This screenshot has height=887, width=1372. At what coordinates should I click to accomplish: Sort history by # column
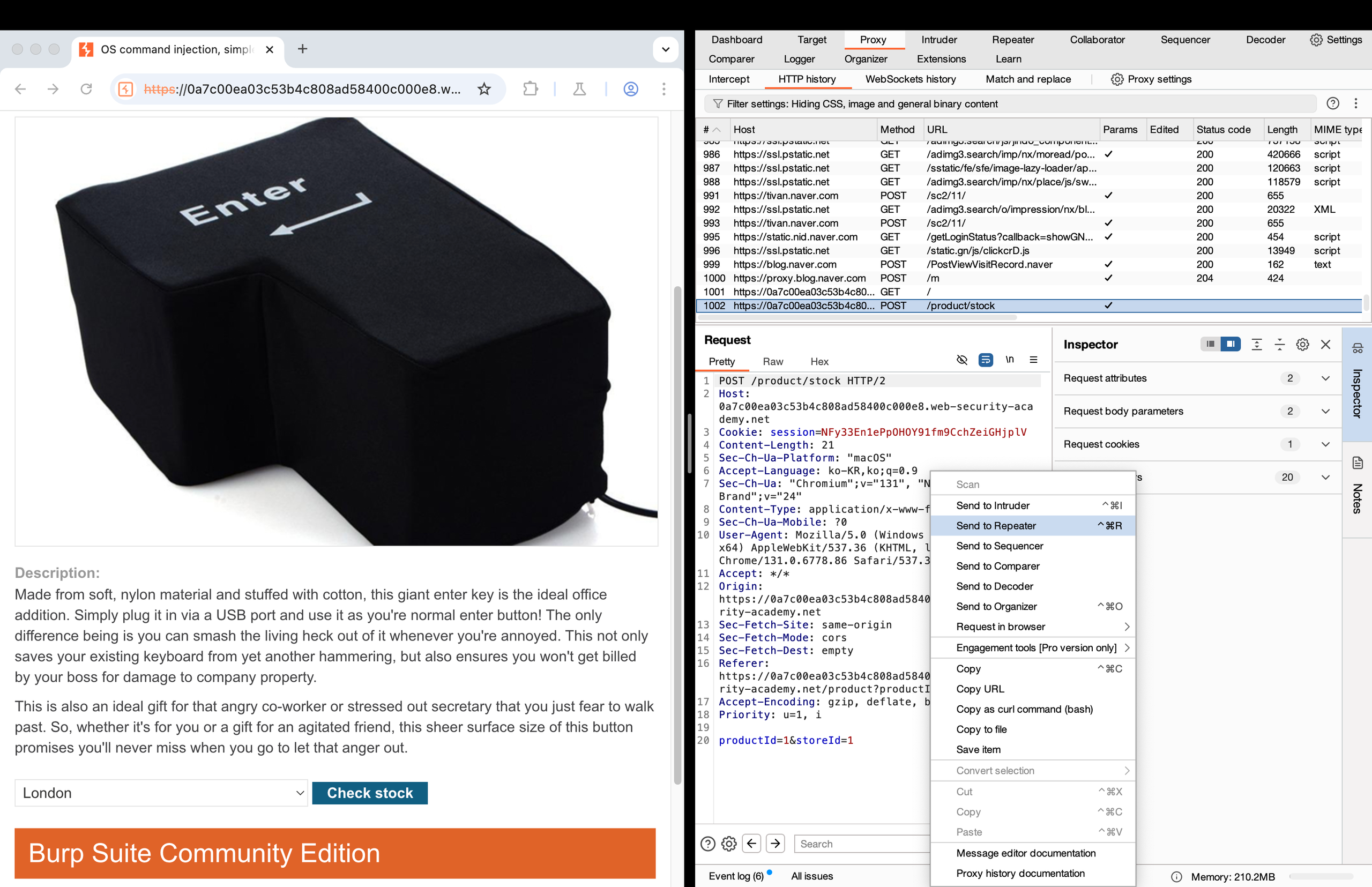(712, 130)
